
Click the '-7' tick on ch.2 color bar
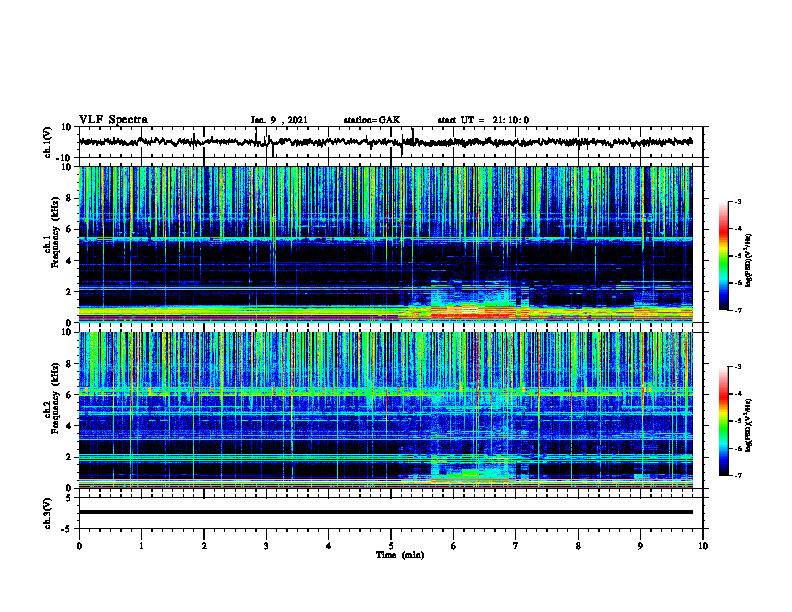click(738, 476)
